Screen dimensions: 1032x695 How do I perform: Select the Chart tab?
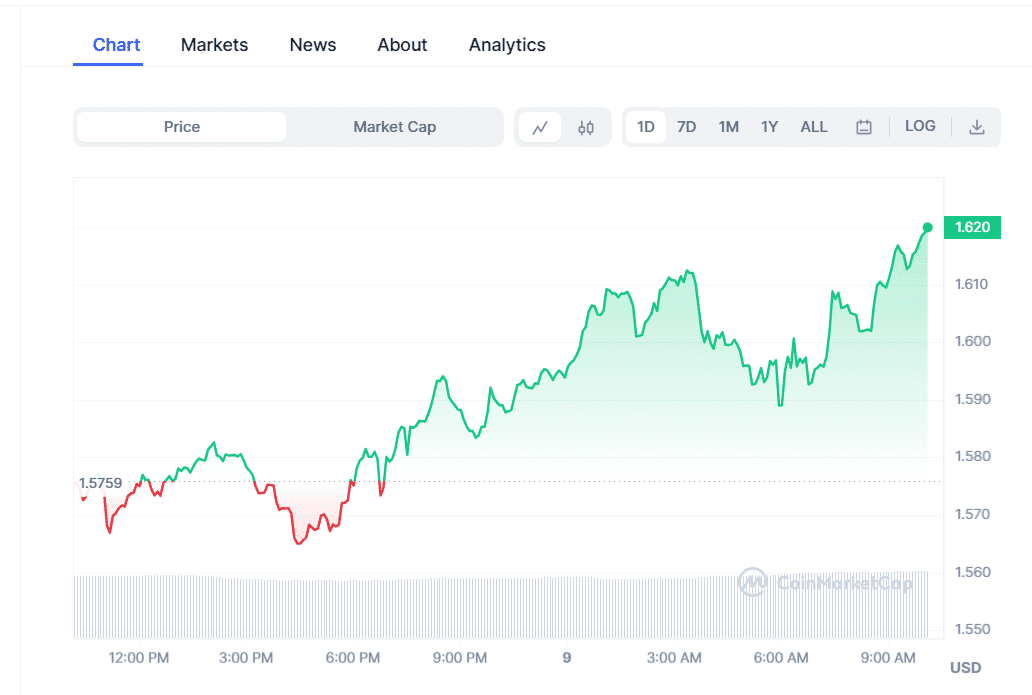116,45
